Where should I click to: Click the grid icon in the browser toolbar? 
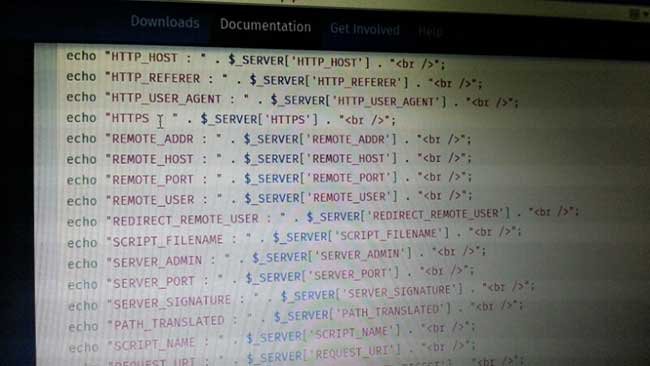[634, 15]
